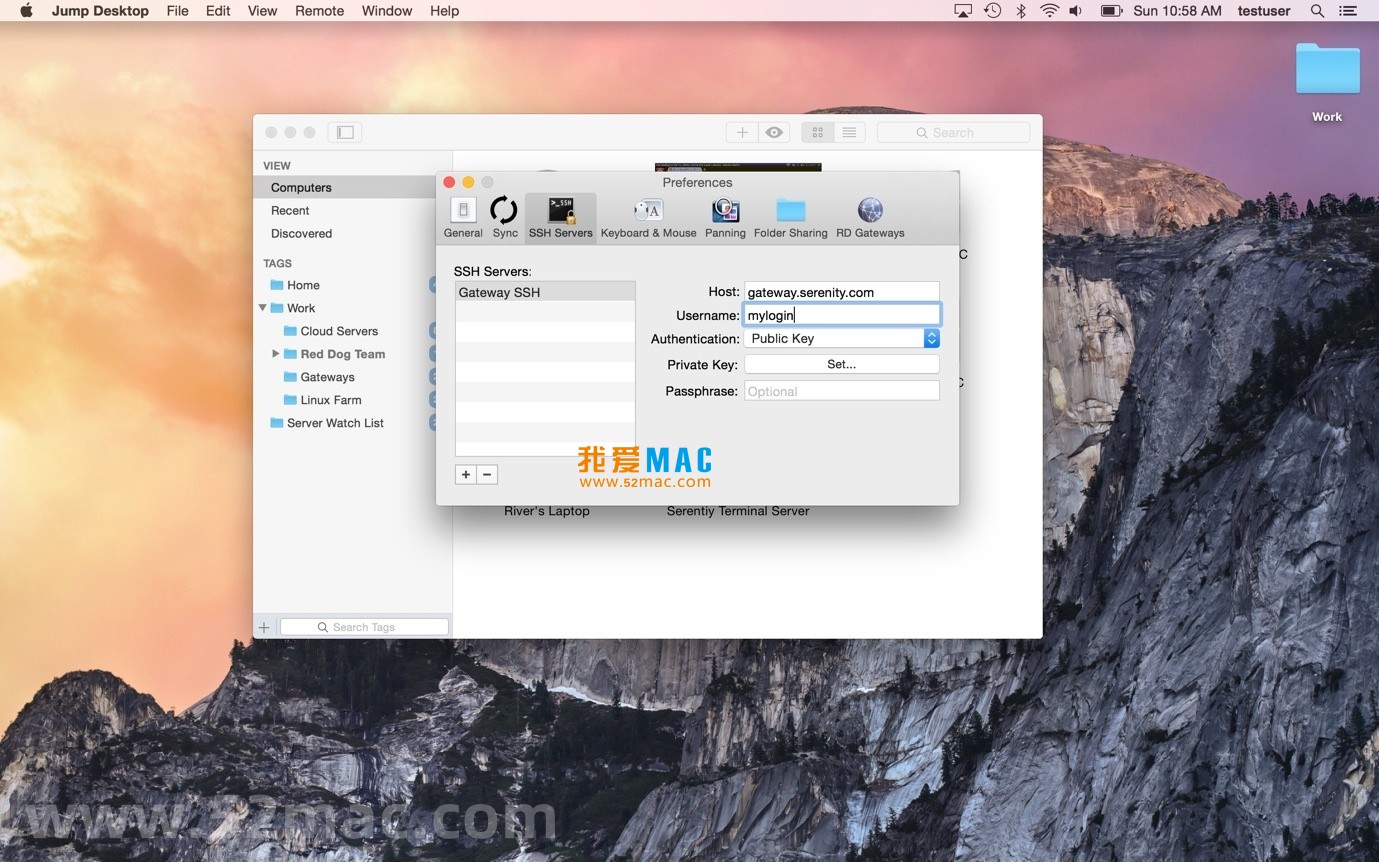This screenshot has width=1379, height=862.
Task: Open the RD Gateways preferences pane
Action: pyautogui.click(x=870, y=217)
